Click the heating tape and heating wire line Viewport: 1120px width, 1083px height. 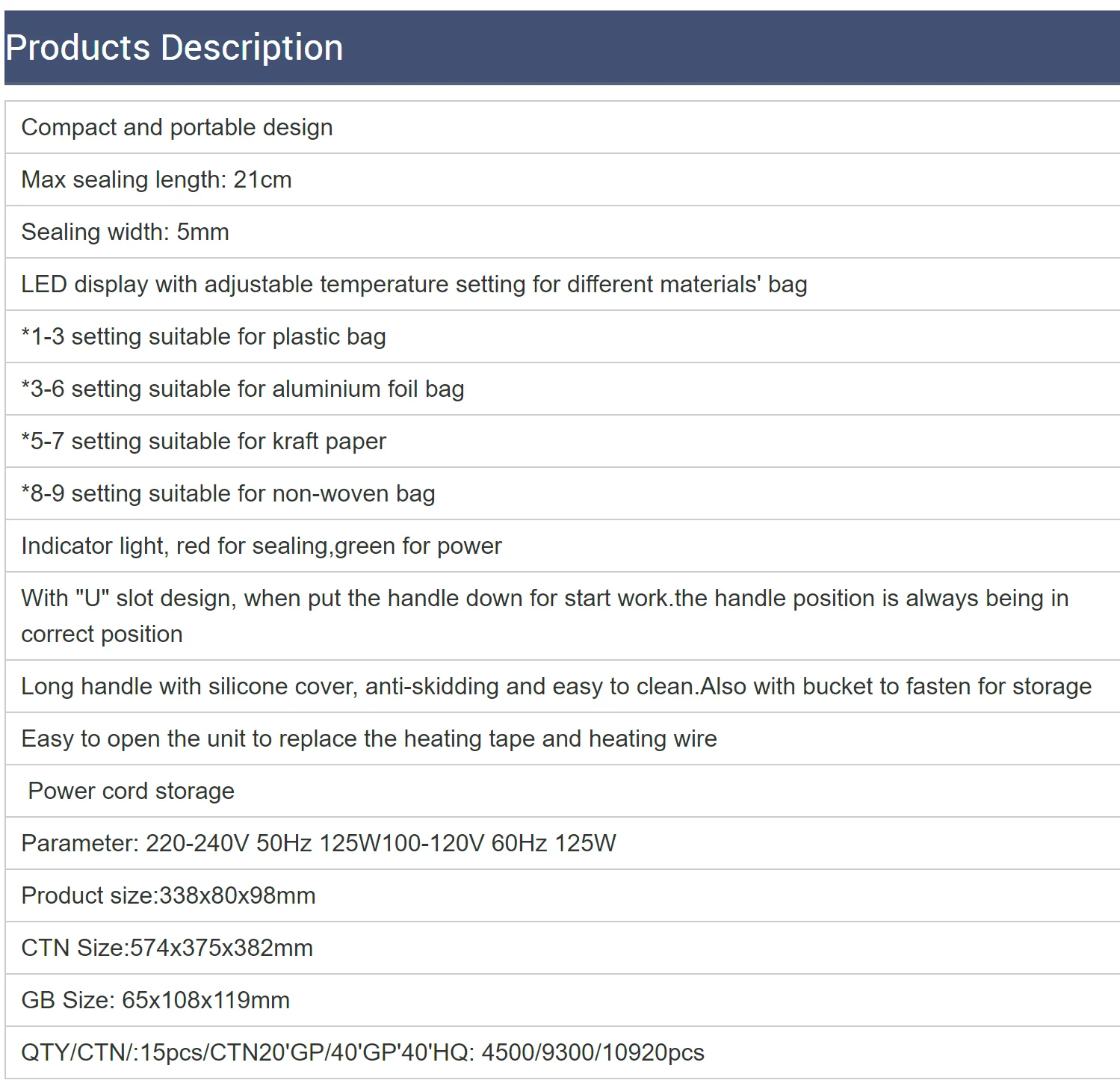369,739
